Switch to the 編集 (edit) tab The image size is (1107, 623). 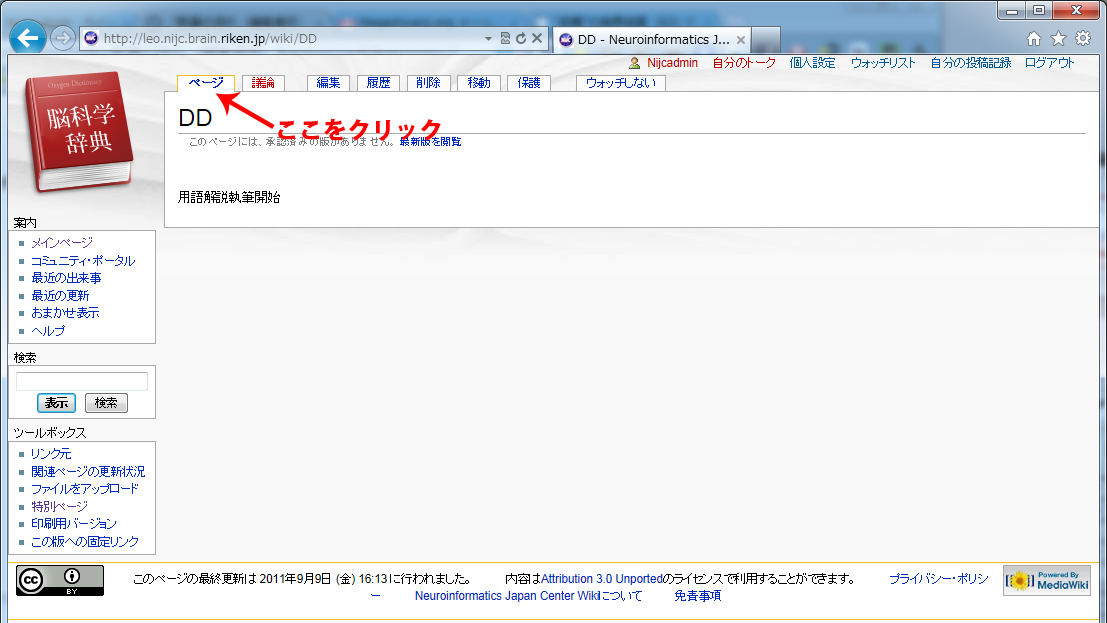(328, 83)
